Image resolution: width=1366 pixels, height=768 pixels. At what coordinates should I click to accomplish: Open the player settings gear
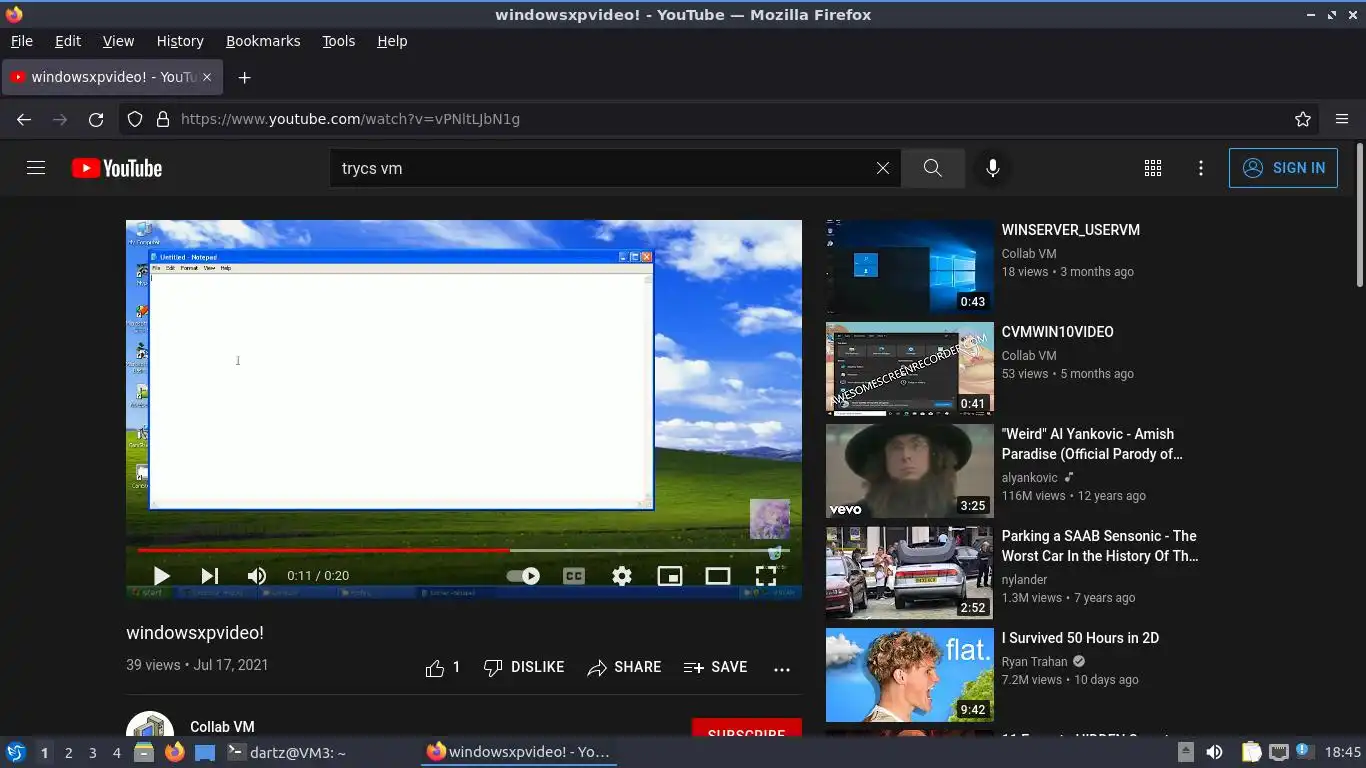pyautogui.click(x=622, y=576)
